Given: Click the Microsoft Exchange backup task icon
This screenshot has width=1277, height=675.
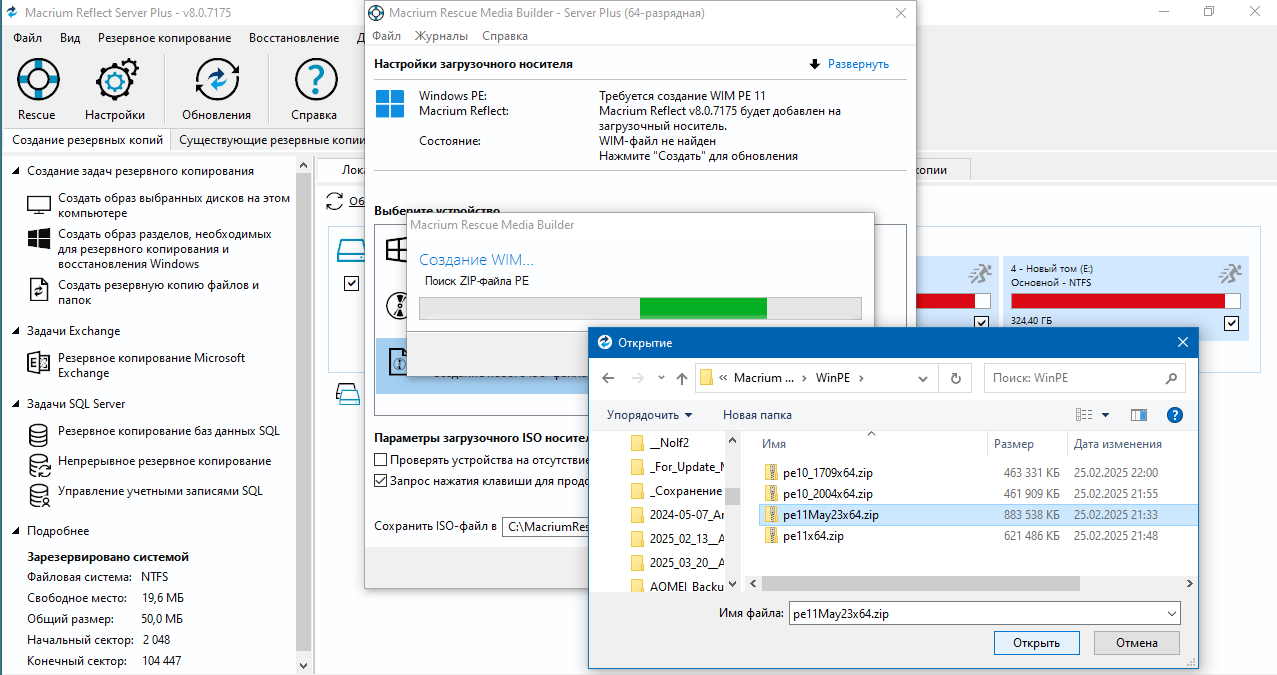Looking at the screenshot, I should tap(39, 363).
